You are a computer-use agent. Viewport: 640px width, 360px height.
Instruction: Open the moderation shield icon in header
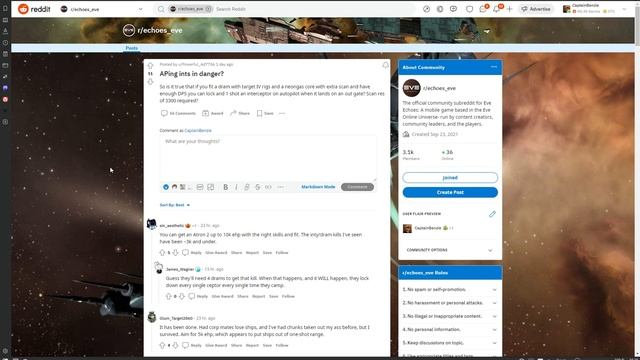(469, 9)
